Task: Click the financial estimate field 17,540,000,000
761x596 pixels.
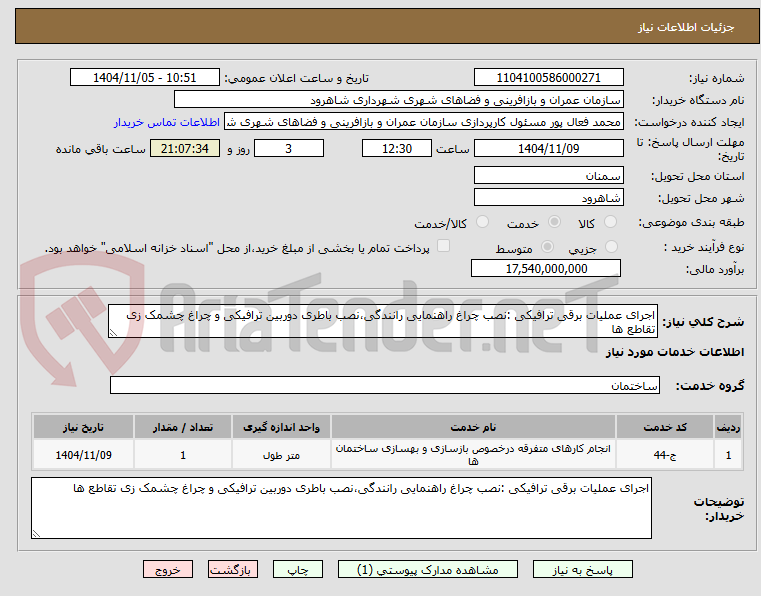Action: [546, 268]
